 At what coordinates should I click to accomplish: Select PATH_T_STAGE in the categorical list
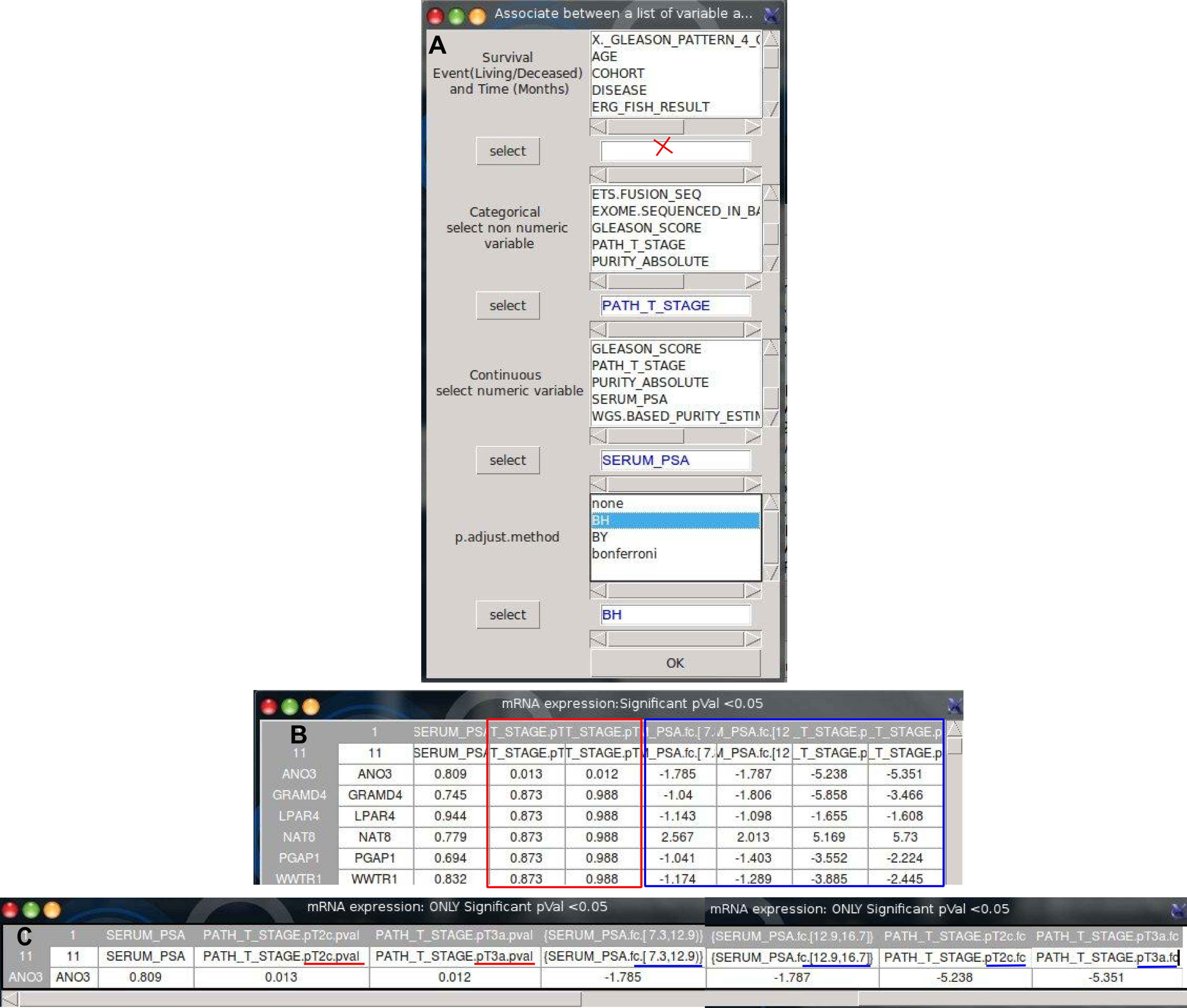tap(638, 244)
